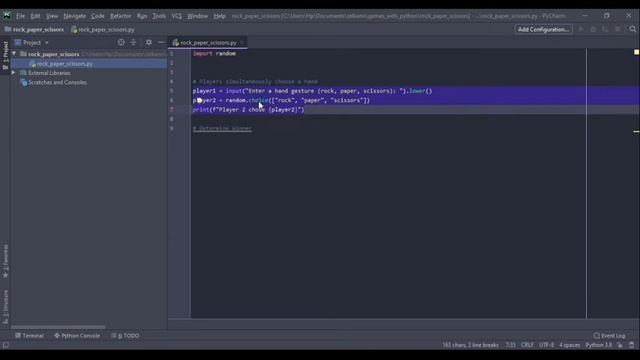Click the 7:35 line:column indicator in status bar
Screen dimensions: 640x360
(x=510, y=345)
